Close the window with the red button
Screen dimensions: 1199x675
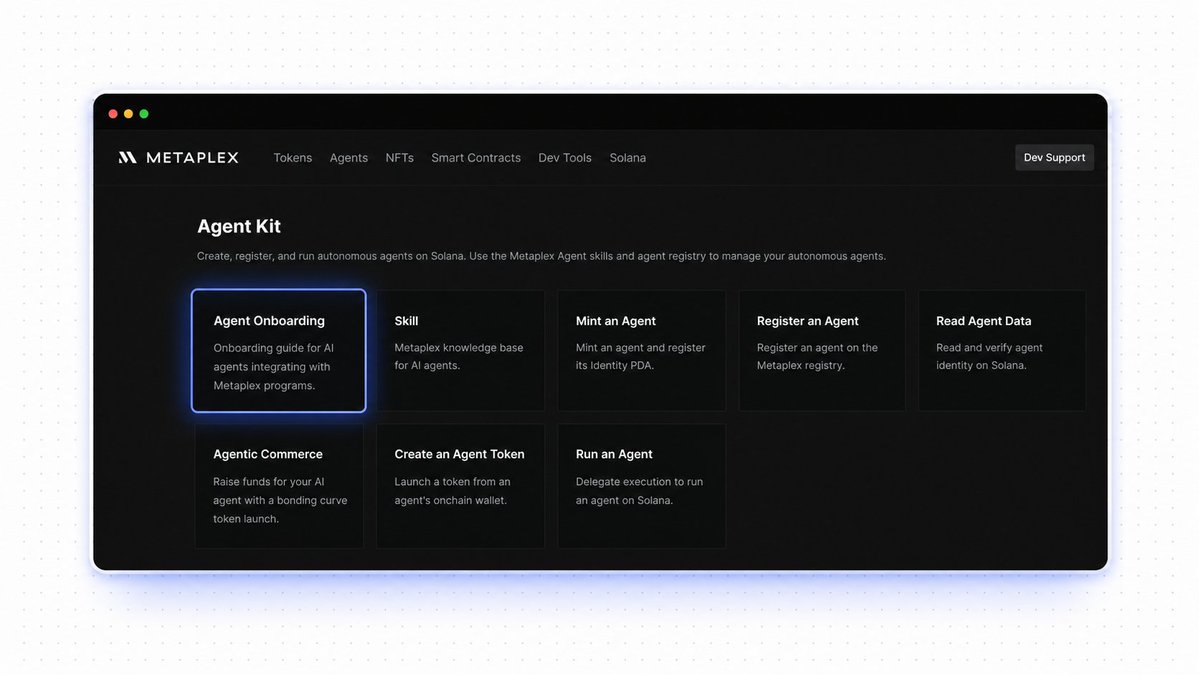[x=113, y=114]
